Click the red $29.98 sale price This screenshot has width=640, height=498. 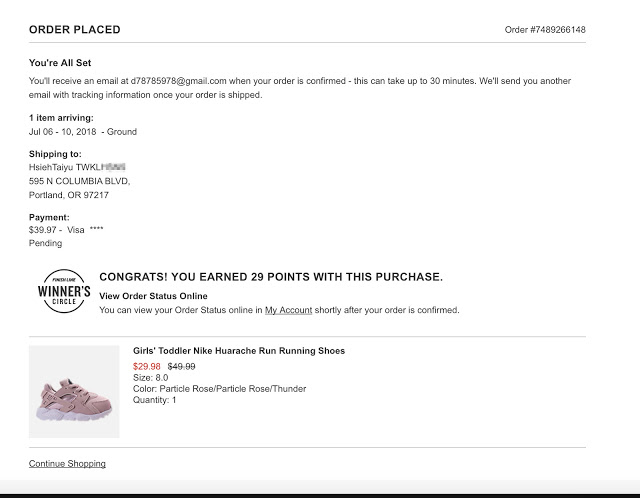147,366
